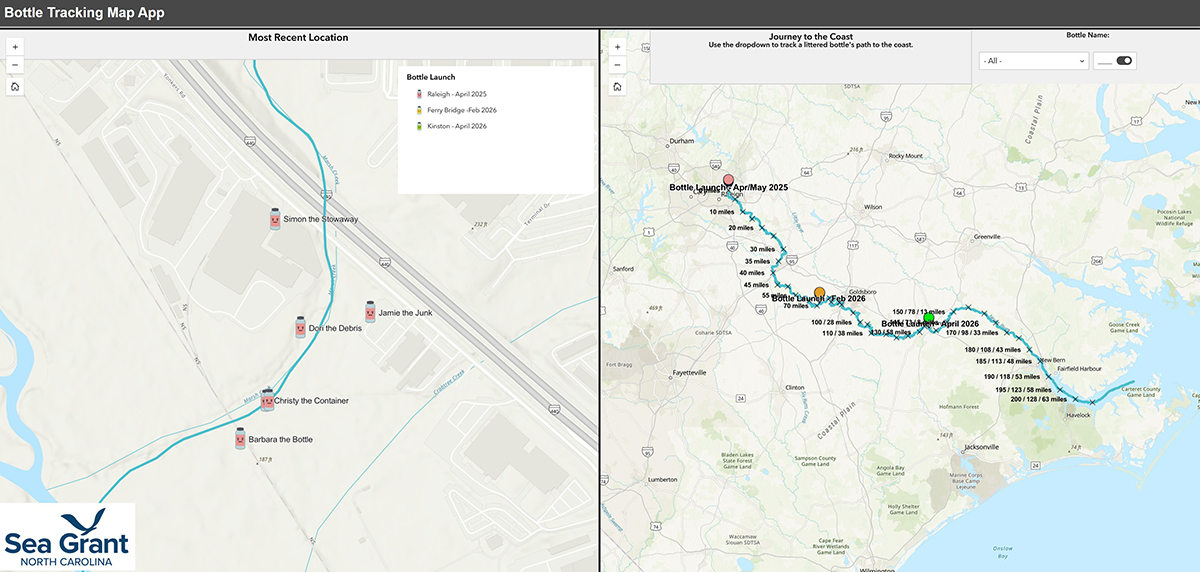The image size is (1200, 572).
Task: Click the '110 / 38 miles' route label
Action: pyautogui.click(x=842, y=333)
